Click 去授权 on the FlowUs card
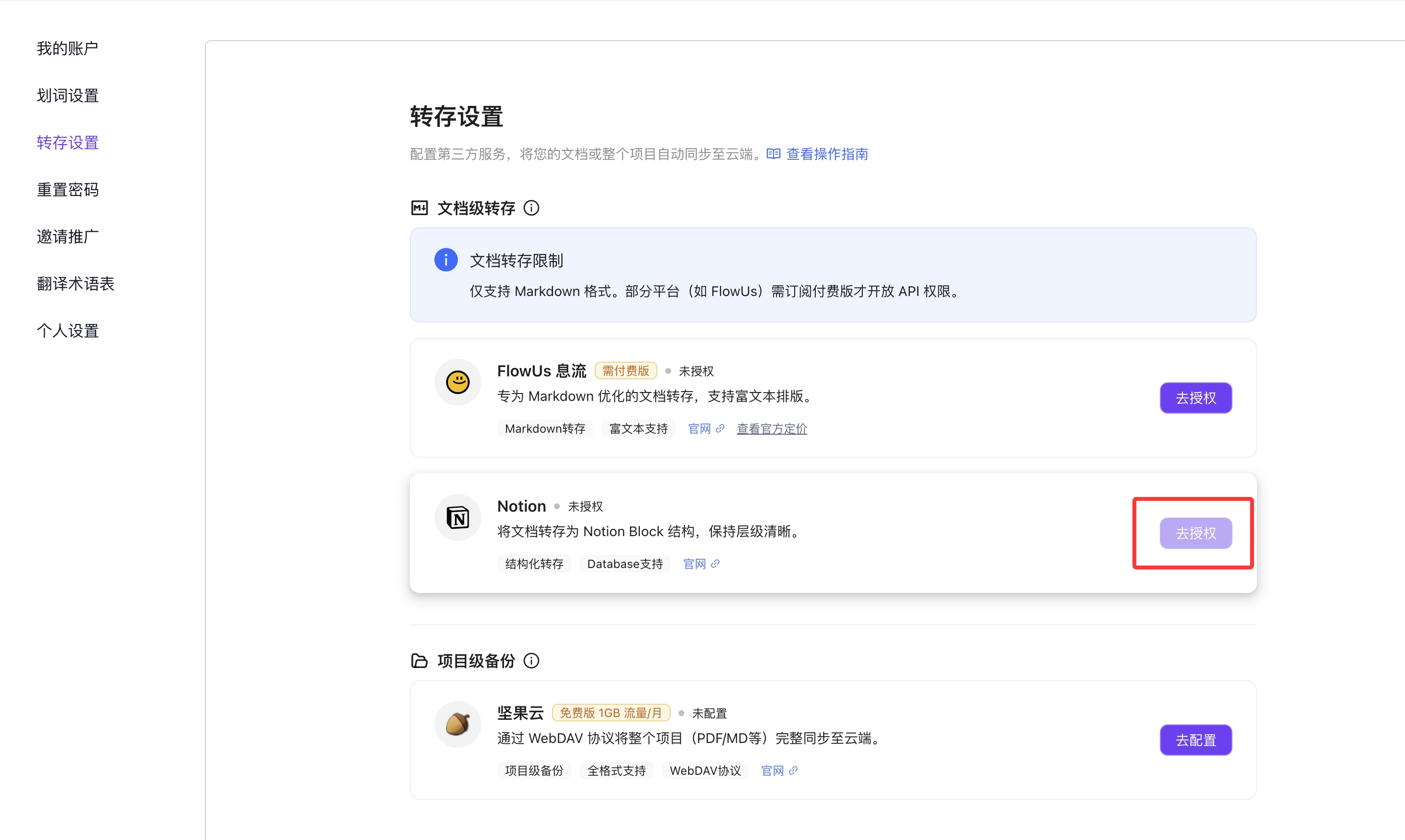Viewport: 1405px width, 840px height. [1196, 397]
